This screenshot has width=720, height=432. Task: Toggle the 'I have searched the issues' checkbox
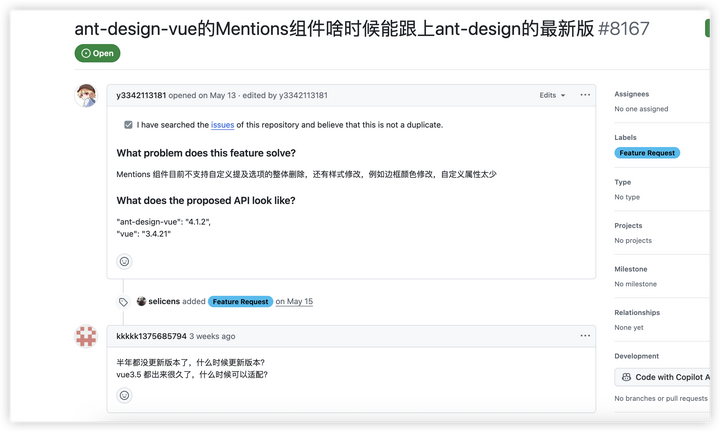tap(128, 124)
